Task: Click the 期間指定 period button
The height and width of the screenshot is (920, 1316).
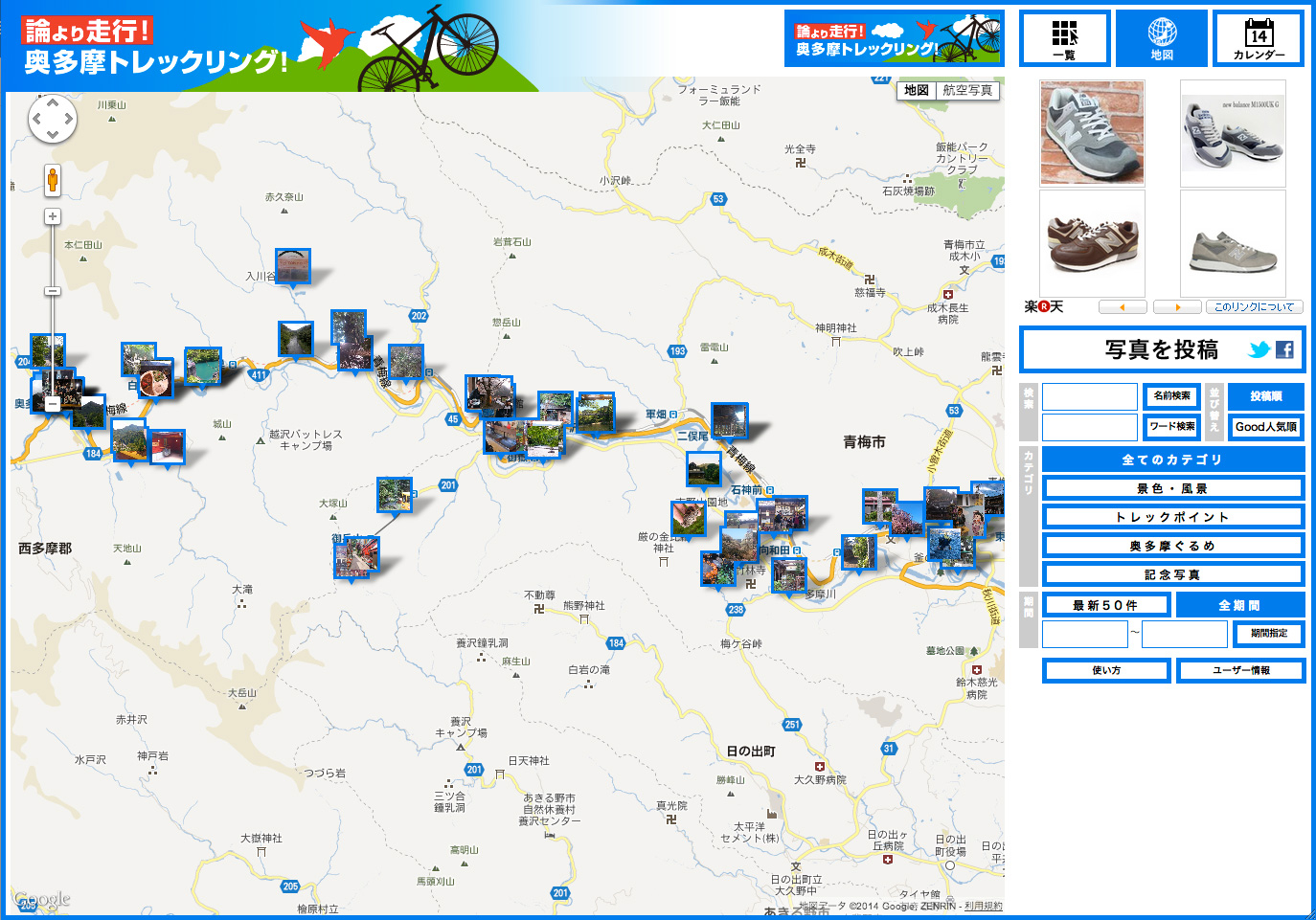Action: click(1268, 634)
